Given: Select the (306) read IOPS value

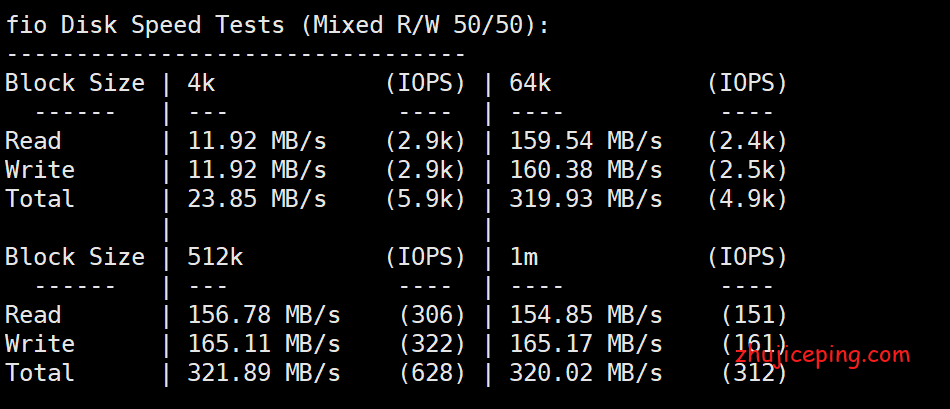Looking at the screenshot, I should (x=433, y=315).
